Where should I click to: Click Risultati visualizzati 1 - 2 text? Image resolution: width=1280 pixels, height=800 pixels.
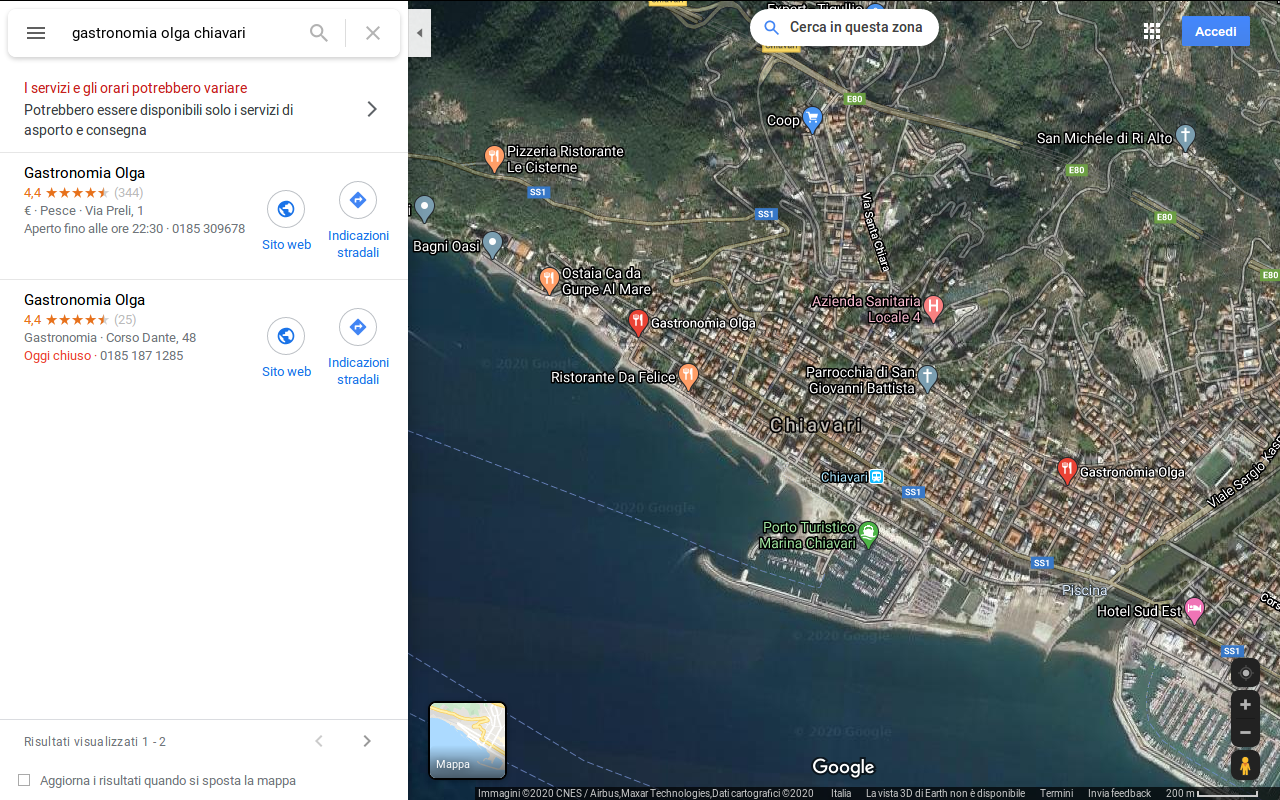coord(95,742)
